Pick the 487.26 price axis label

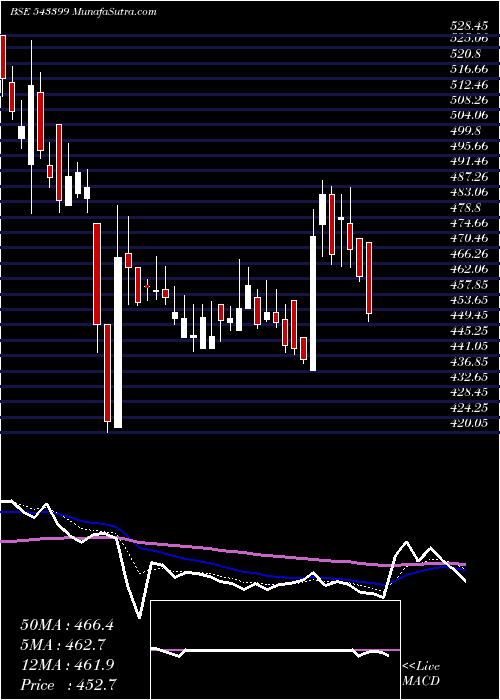click(468, 177)
